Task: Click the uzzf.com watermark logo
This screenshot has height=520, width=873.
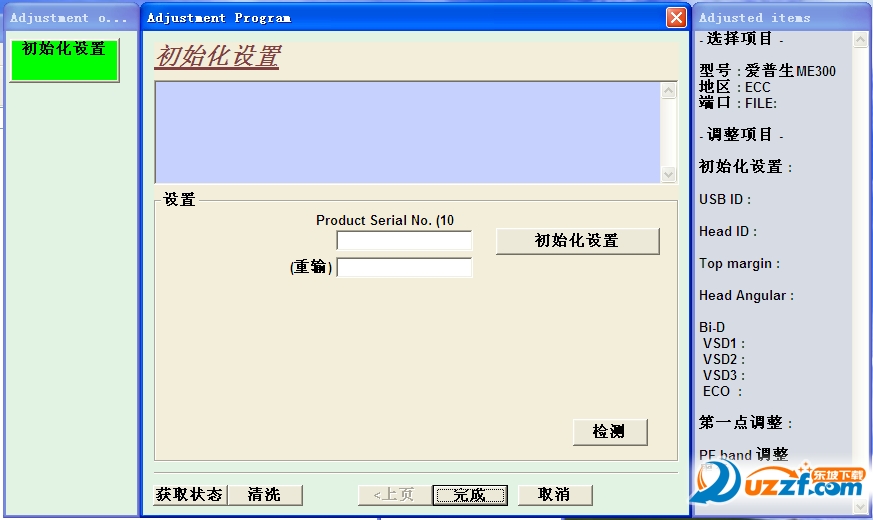Action: 779,482
